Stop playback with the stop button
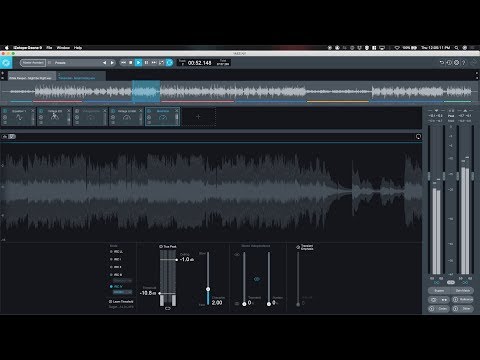Image resolution: width=480 pixels, height=360 pixels. (131, 63)
